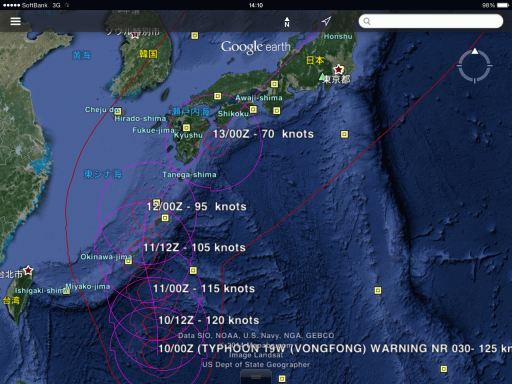Tap the place marker next to Shikoku label
The height and width of the screenshot is (384, 512).
253,109
